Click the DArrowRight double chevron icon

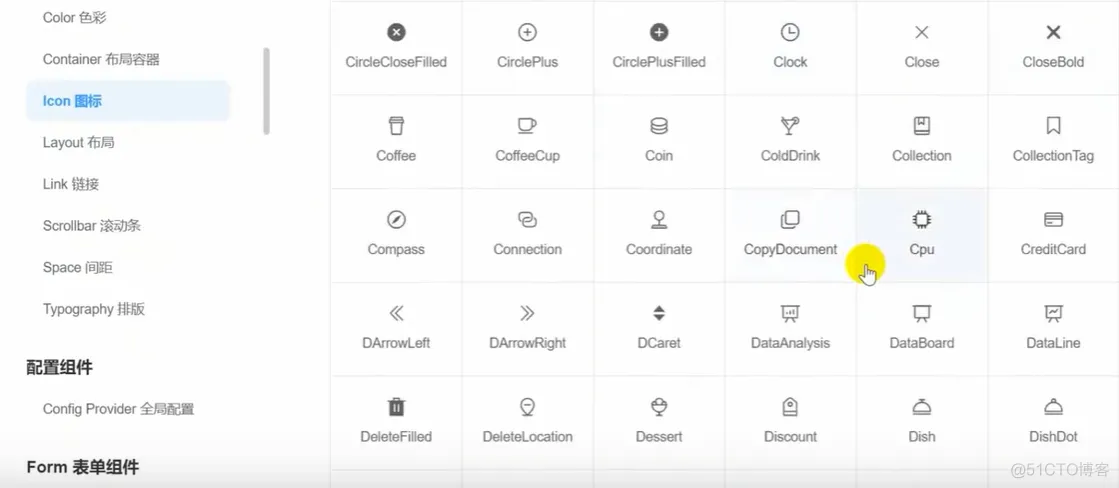527,313
